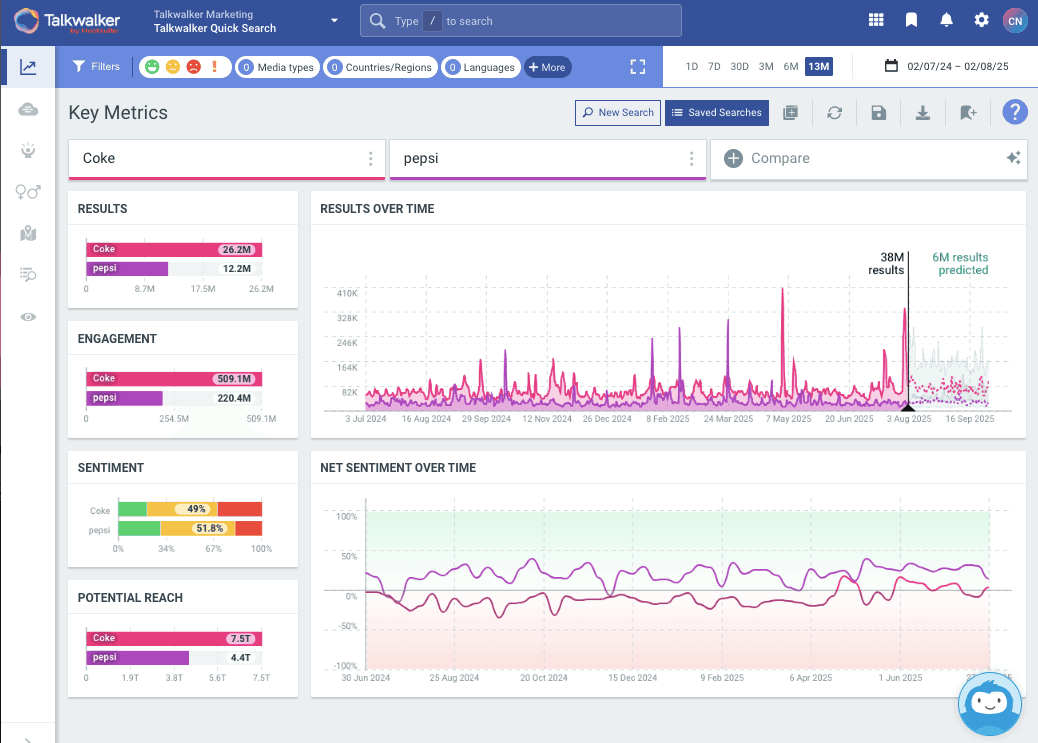Toggle the positive sentiment green smiley filter
The image size is (1038, 743).
coord(152,67)
